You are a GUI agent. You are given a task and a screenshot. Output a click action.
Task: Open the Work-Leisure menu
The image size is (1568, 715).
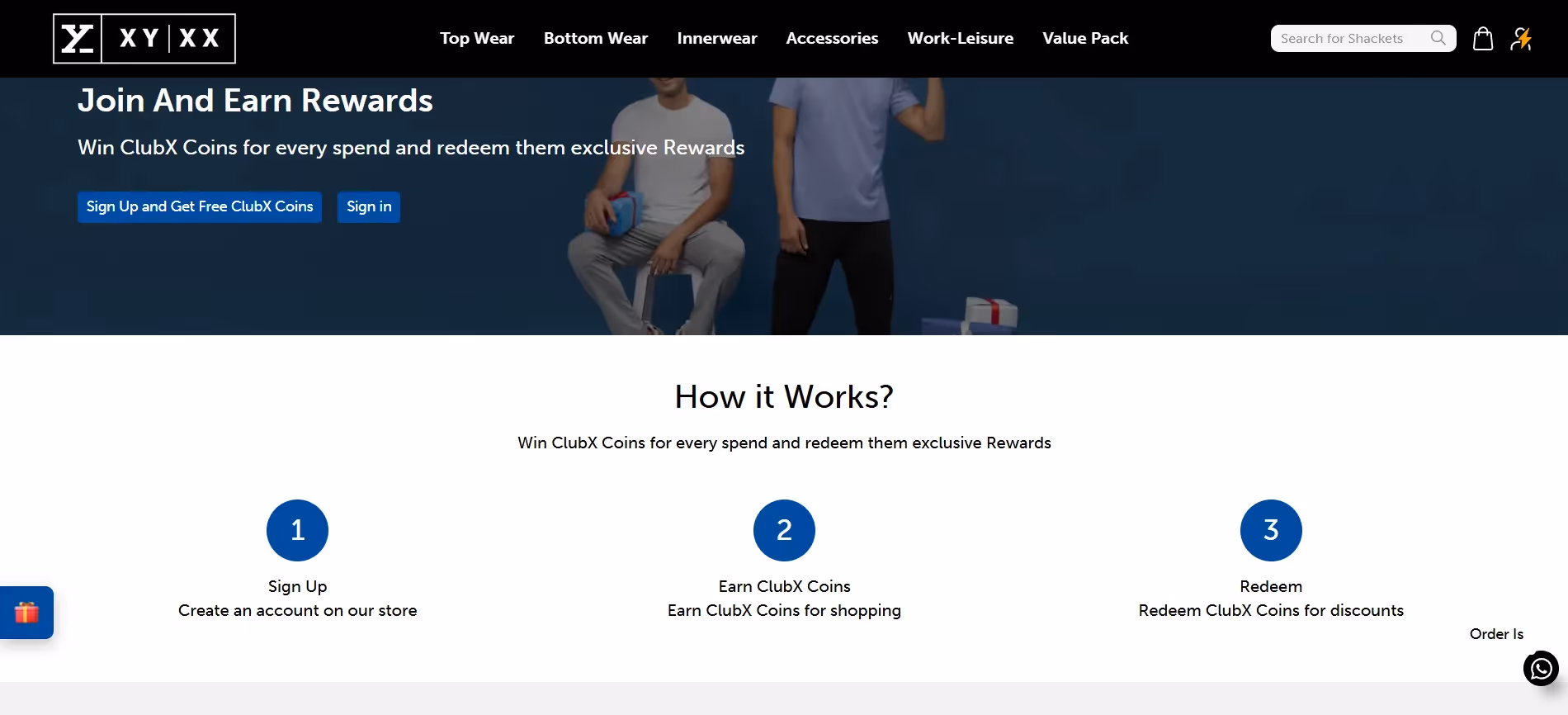click(x=961, y=38)
